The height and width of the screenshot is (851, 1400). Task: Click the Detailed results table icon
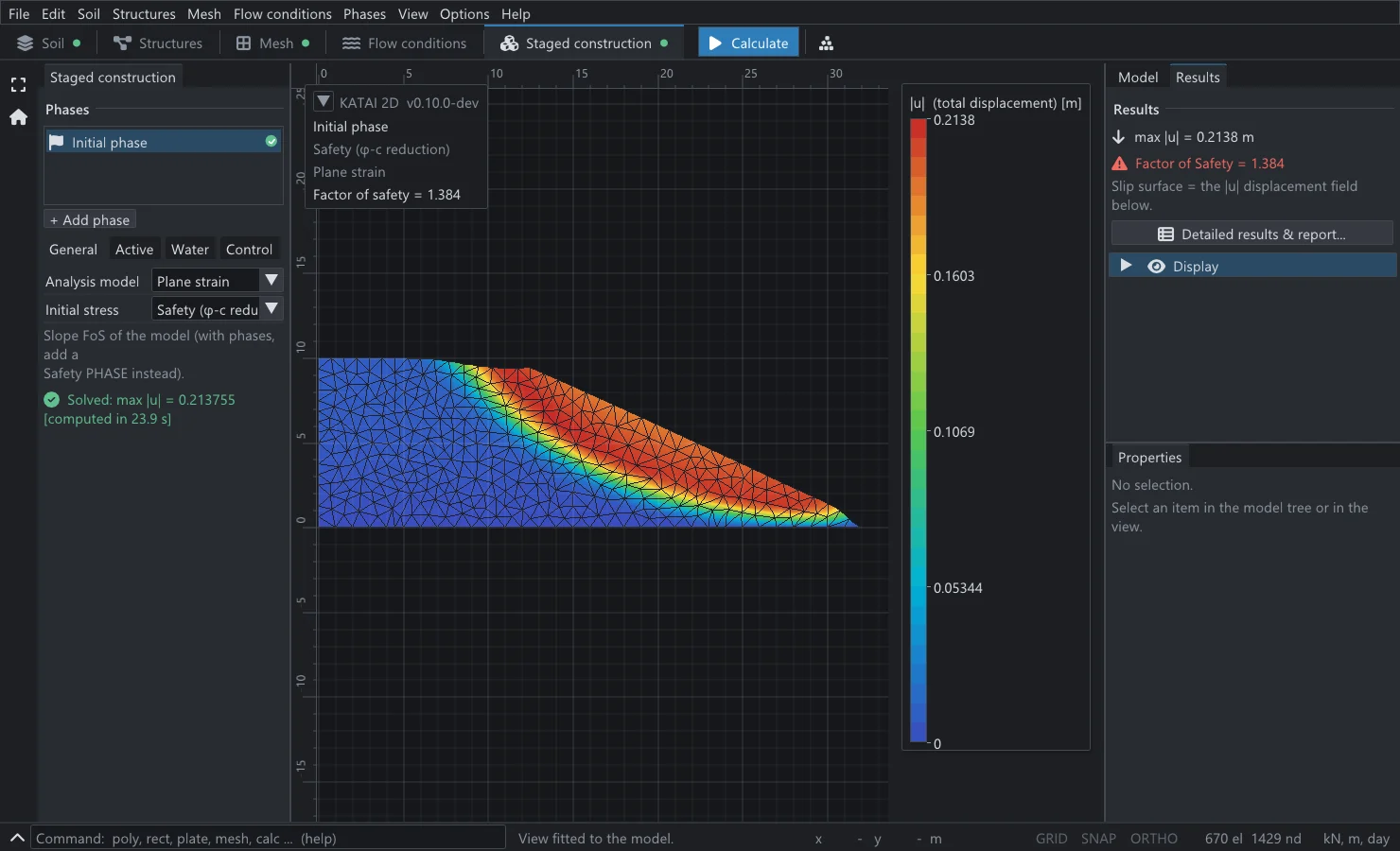click(1165, 234)
